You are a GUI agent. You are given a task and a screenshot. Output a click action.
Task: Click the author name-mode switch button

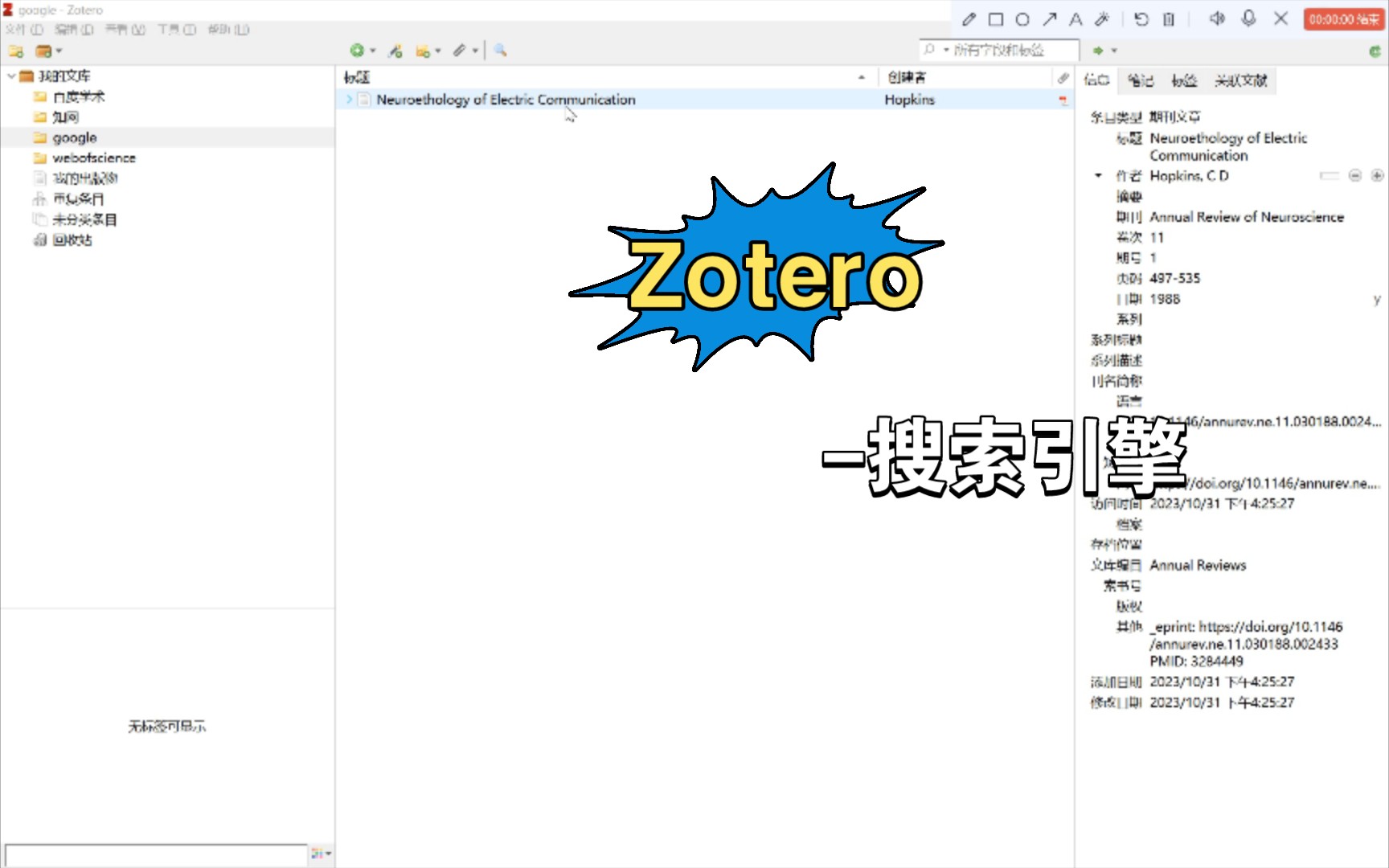tap(1330, 175)
